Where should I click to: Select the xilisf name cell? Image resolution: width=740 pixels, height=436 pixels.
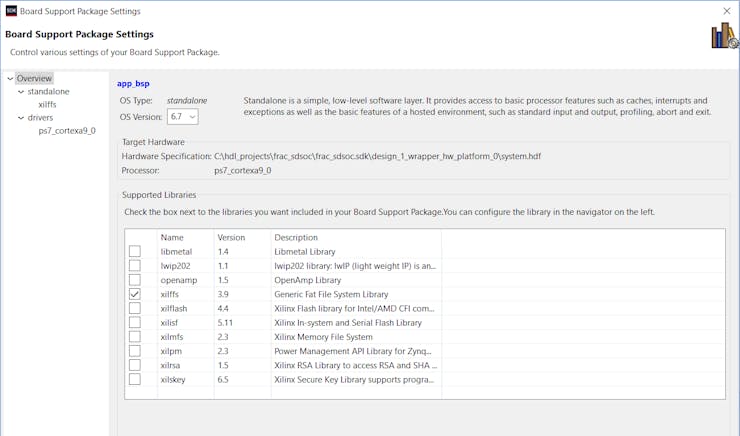[169, 322]
